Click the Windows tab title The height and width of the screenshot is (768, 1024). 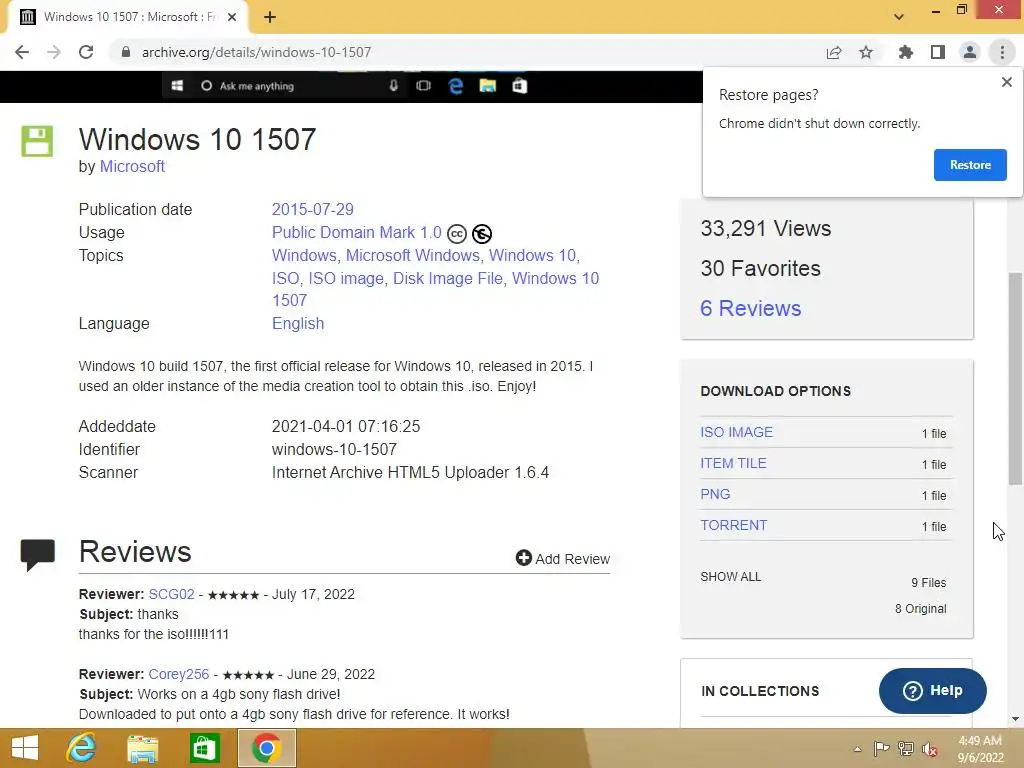(130, 17)
